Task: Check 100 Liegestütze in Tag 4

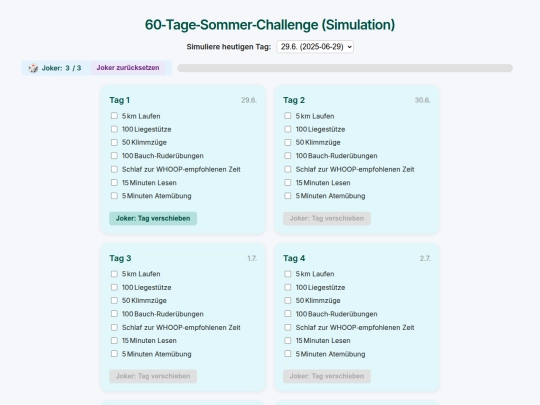Action: [288, 287]
